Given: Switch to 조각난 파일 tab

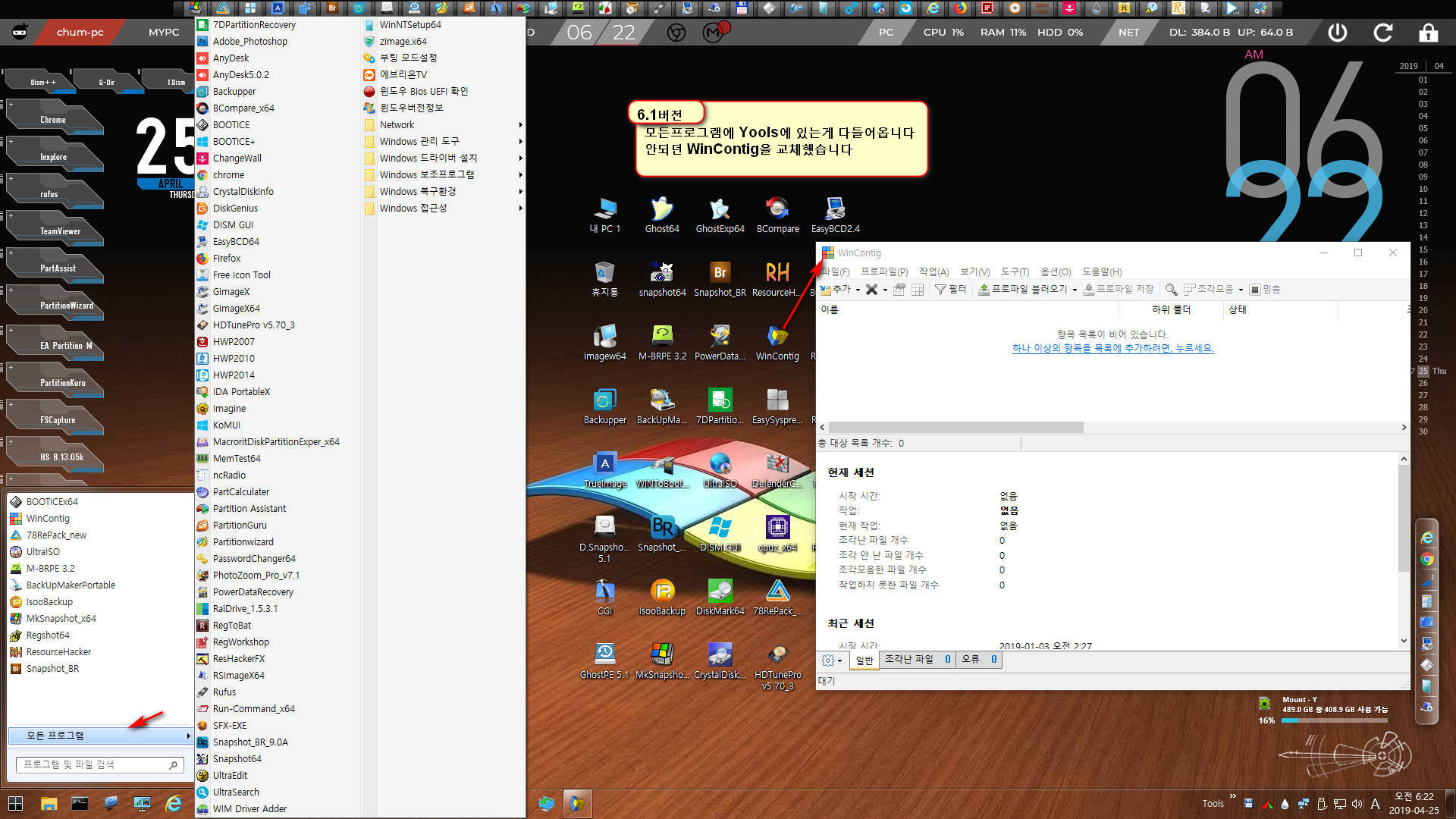Looking at the screenshot, I should 917,660.
